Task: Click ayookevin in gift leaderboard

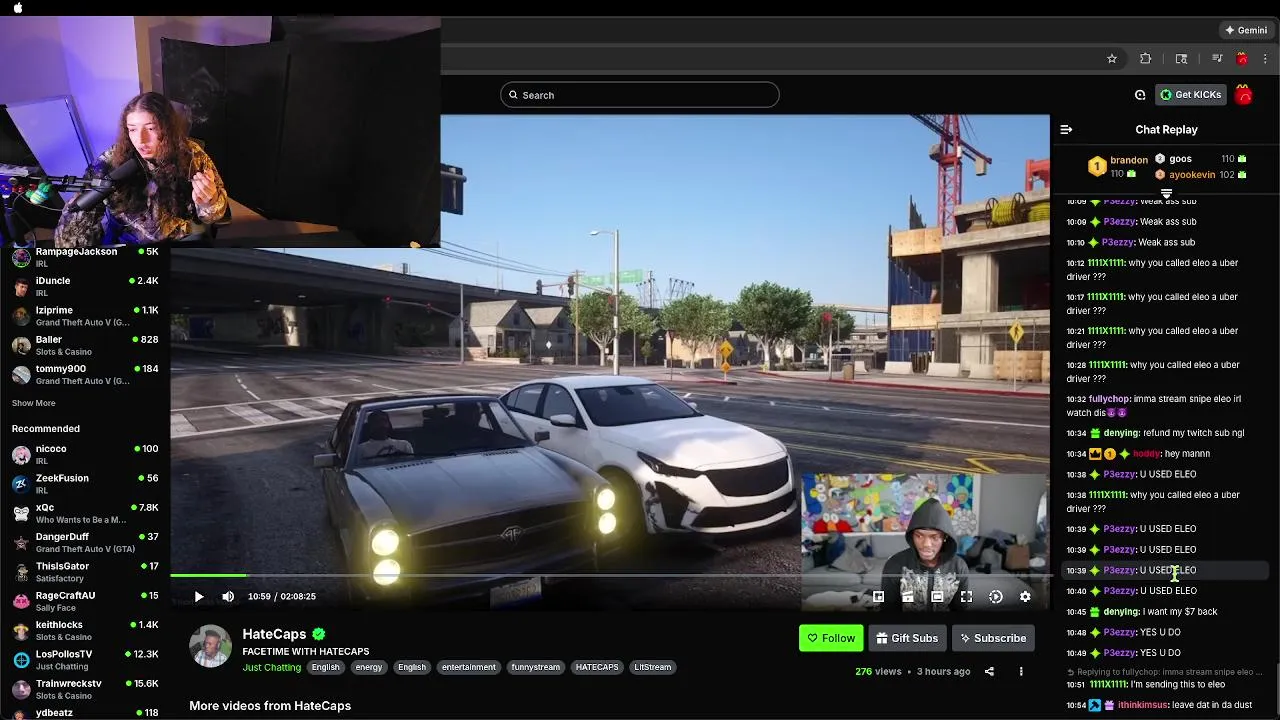Action: point(1192,175)
